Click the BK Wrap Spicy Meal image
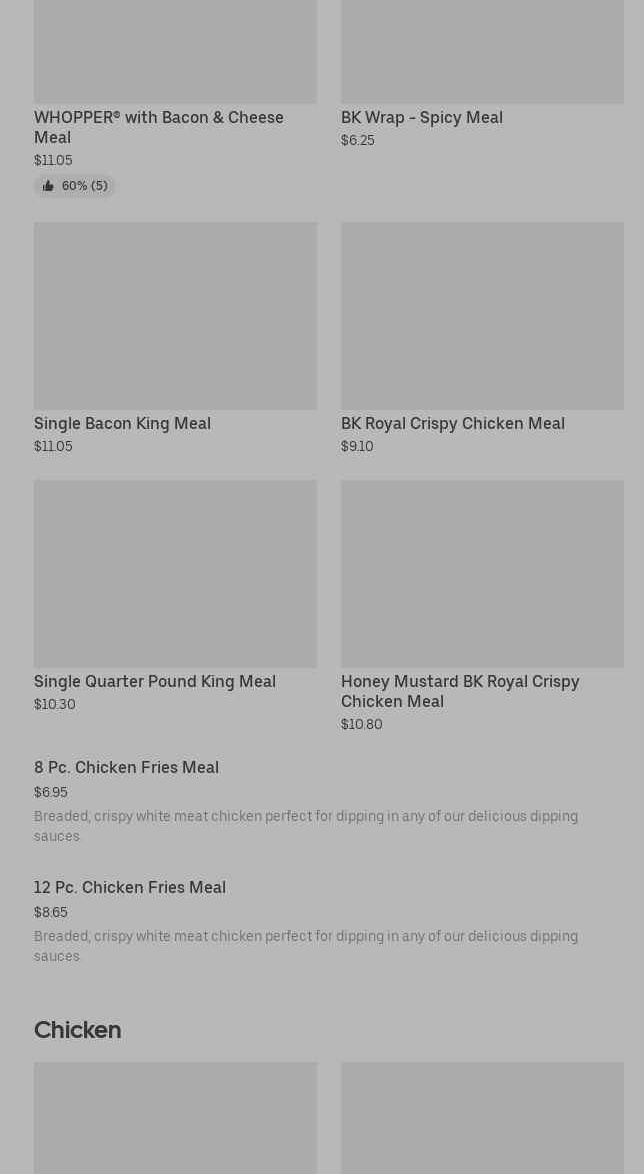The width and height of the screenshot is (644, 1174). point(482,52)
